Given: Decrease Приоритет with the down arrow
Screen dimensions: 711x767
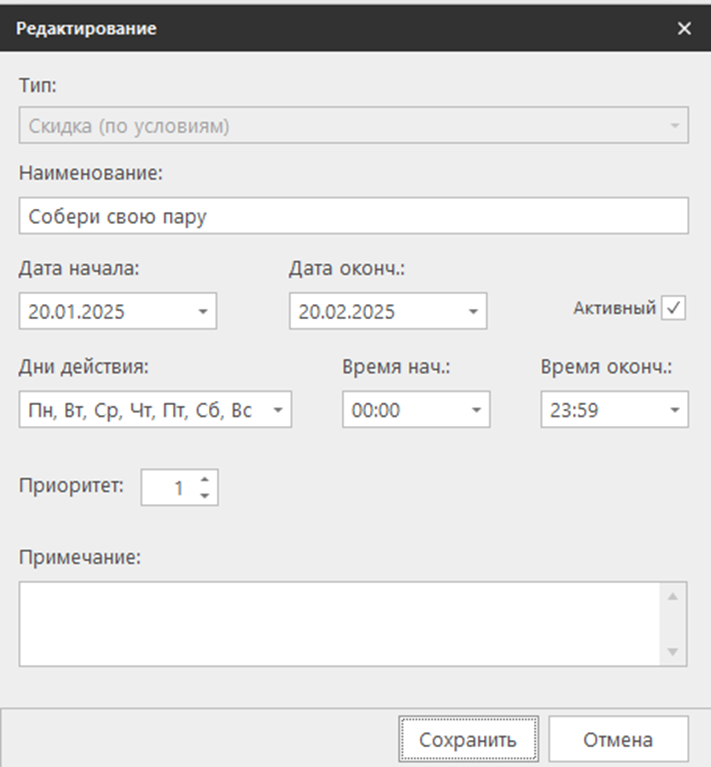Looking at the screenshot, I should click(205, 495).
